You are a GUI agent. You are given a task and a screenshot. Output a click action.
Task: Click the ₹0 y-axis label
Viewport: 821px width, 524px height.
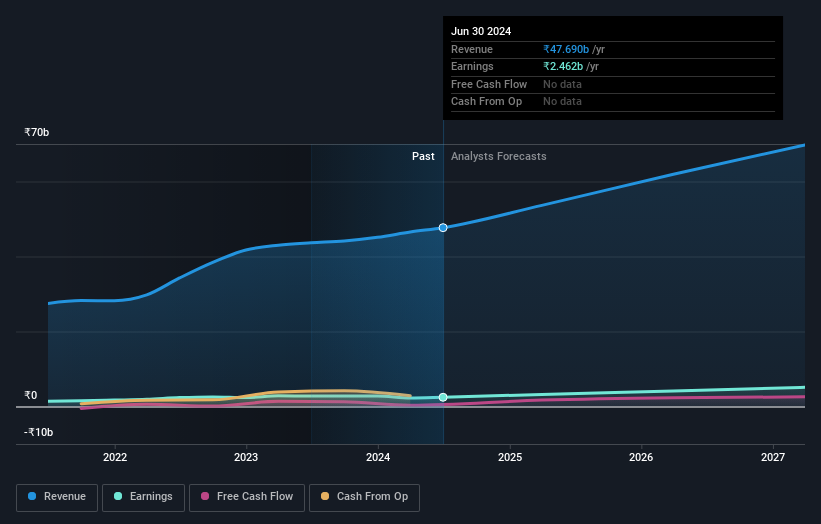(31, 395)
